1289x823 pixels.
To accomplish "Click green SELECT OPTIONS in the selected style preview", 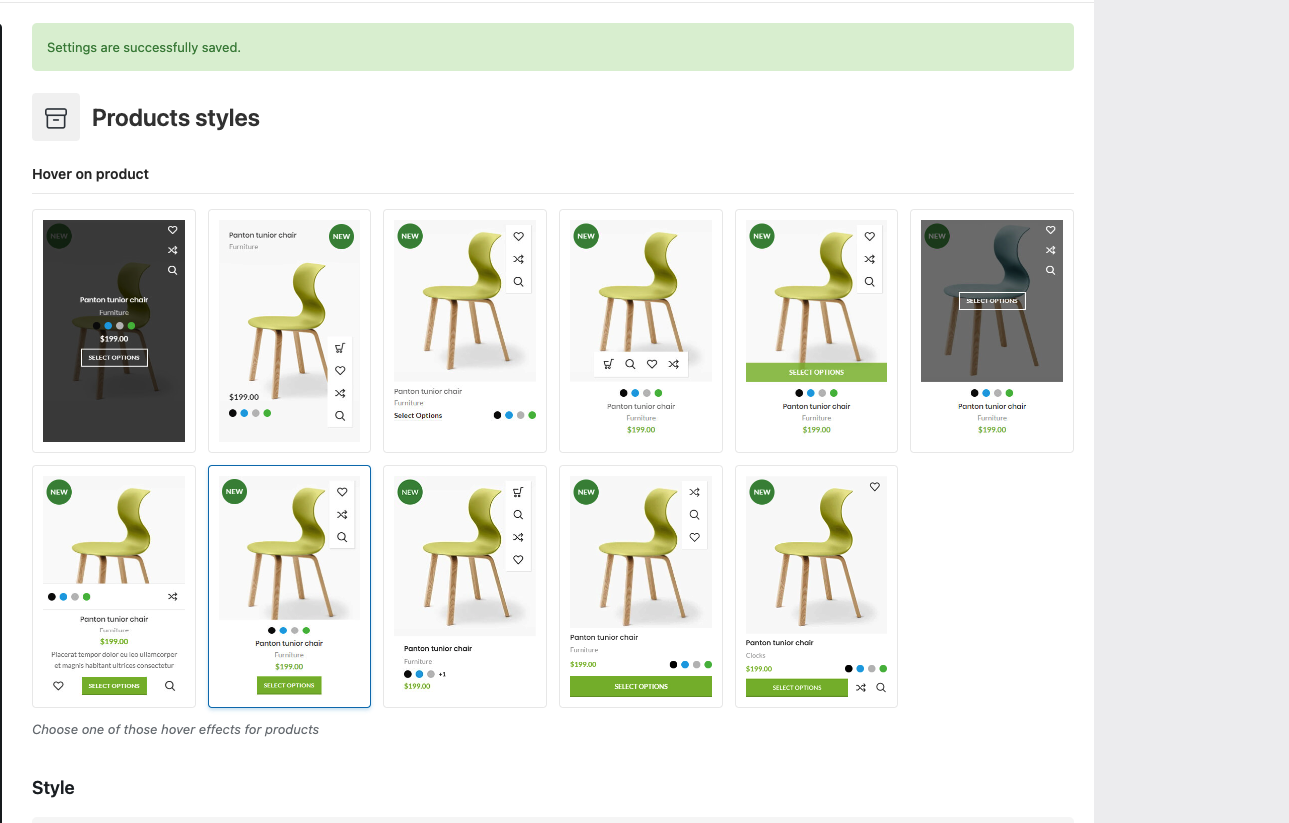I will tap(289, 686).
